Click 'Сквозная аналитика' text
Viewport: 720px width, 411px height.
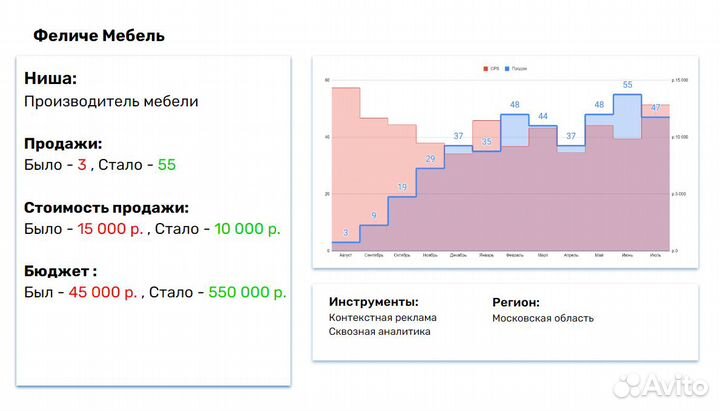click(x=379, y=332)
